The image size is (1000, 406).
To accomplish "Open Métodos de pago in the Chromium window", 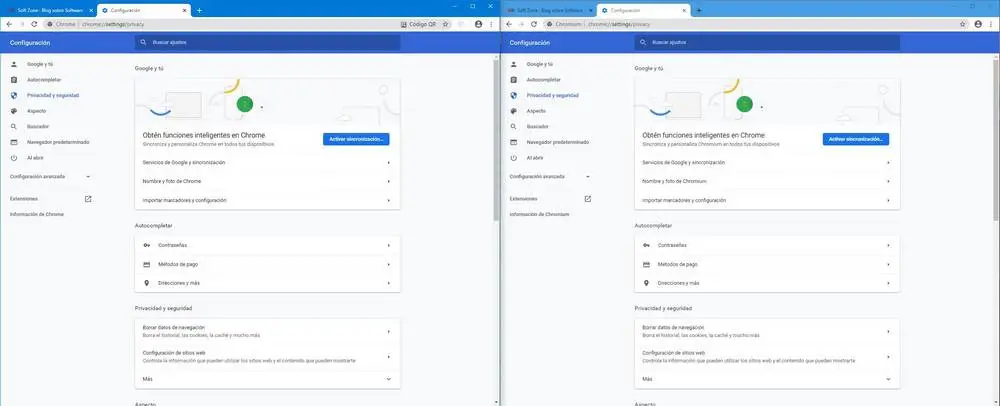I will click(767, 264).
